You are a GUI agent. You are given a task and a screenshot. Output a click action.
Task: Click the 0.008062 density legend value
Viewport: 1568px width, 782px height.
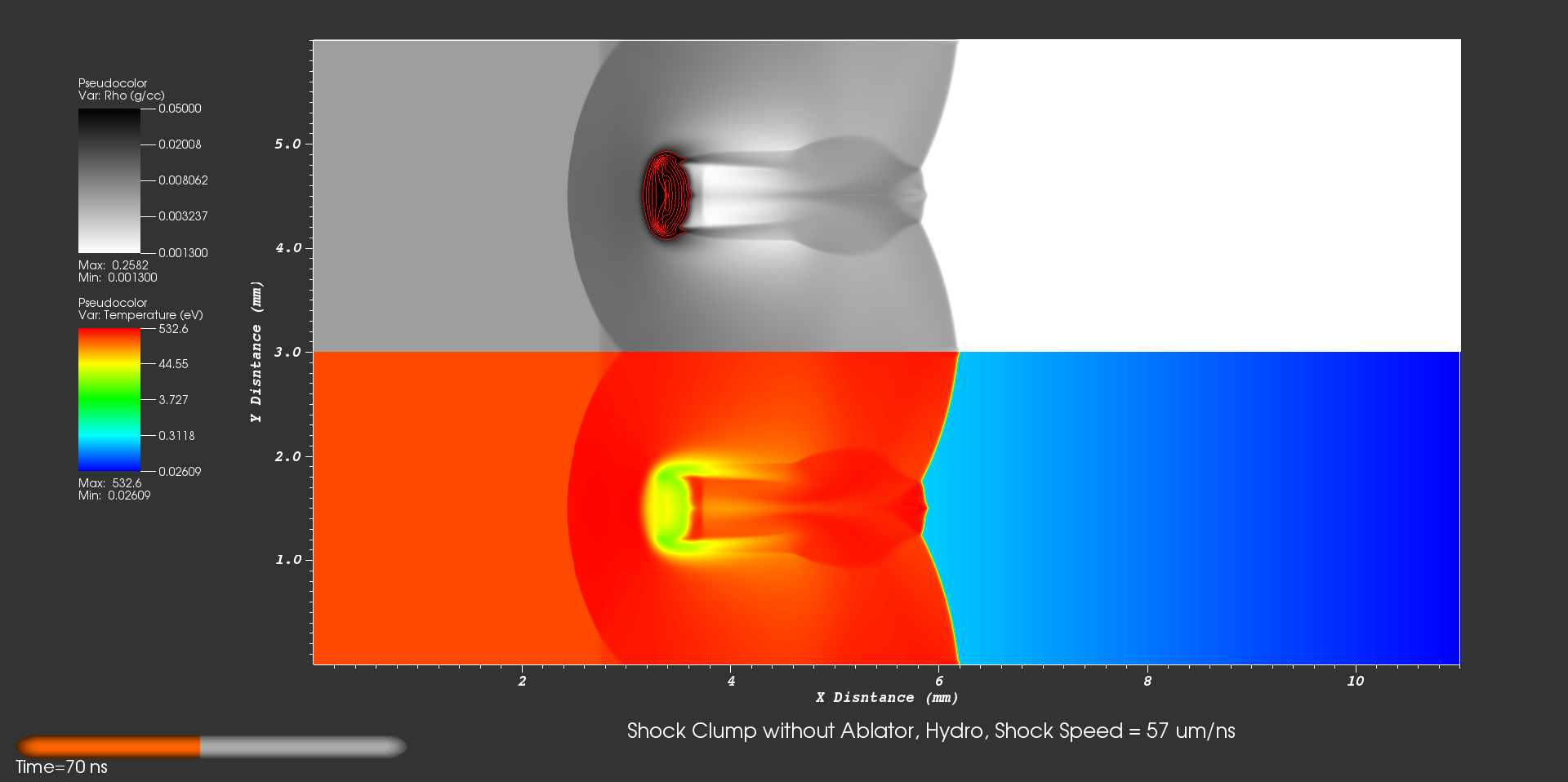click(x=183, y=180)
